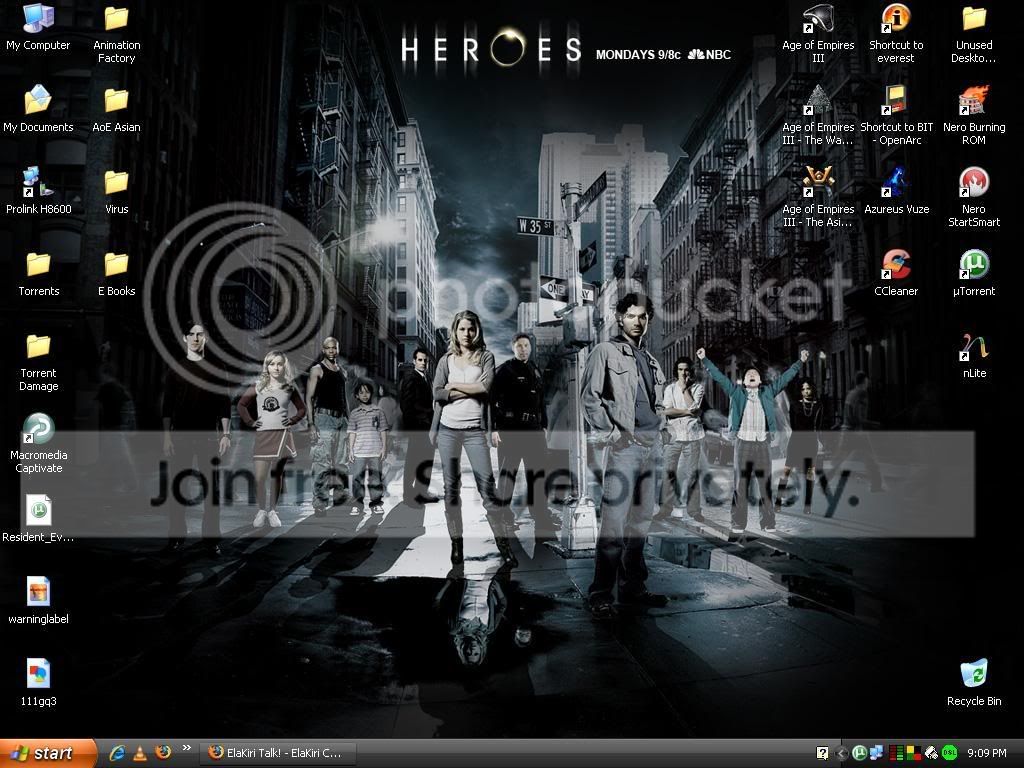Open the network connection tray icon
The height and width of the screenshot is (768, 1024).
[876, 753]
